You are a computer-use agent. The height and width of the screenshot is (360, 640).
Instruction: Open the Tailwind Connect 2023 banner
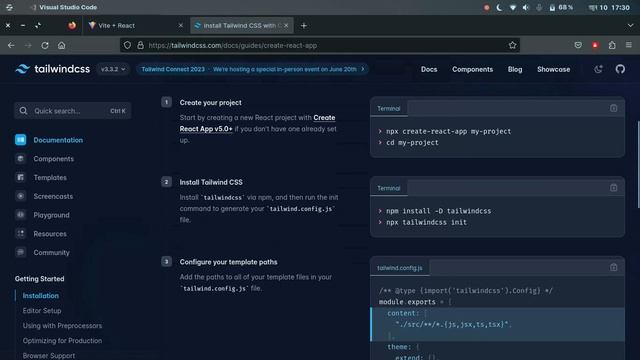tap(253, 69)
